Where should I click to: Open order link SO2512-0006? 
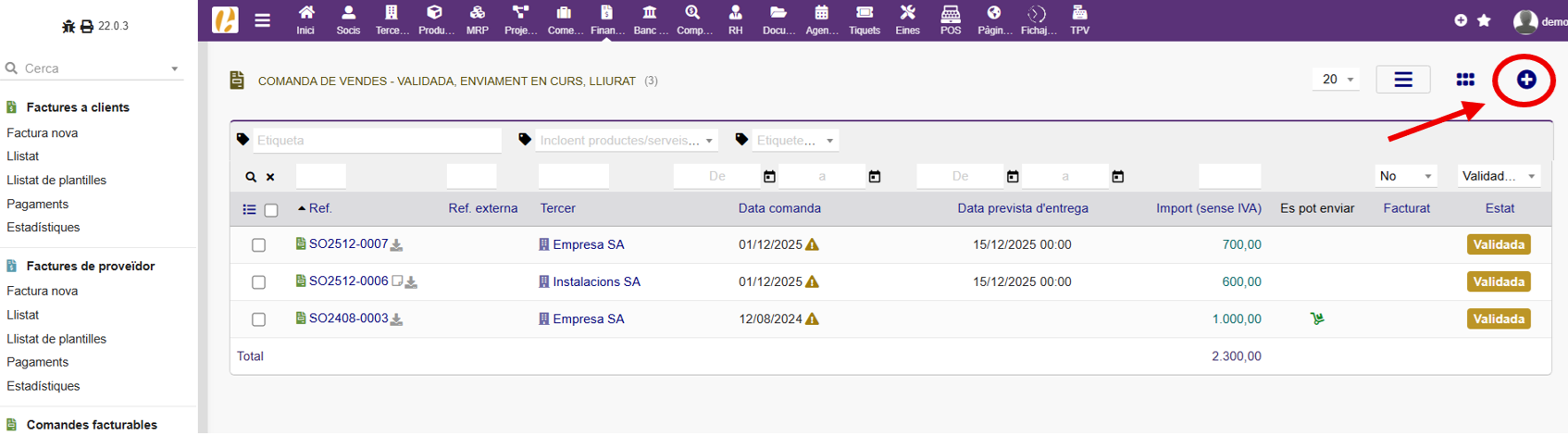pyautogui.click(x=348, y=281)
